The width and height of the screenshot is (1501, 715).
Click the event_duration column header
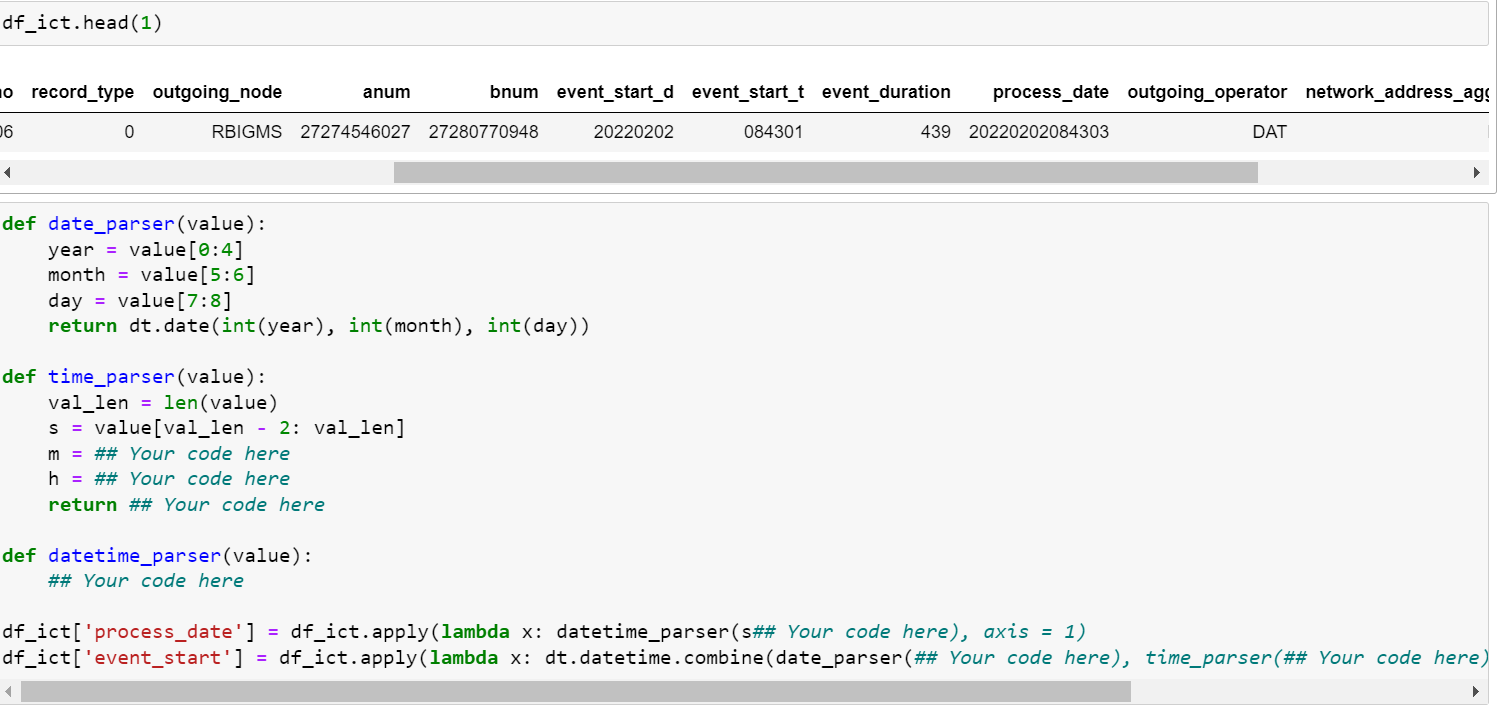pyautogui.click(x=886, y=92)
